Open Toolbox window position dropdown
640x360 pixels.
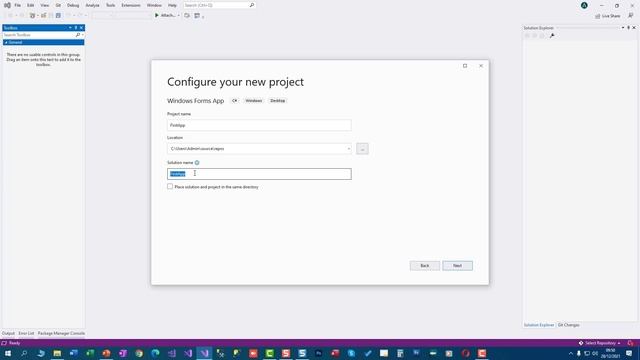[70, 28]
